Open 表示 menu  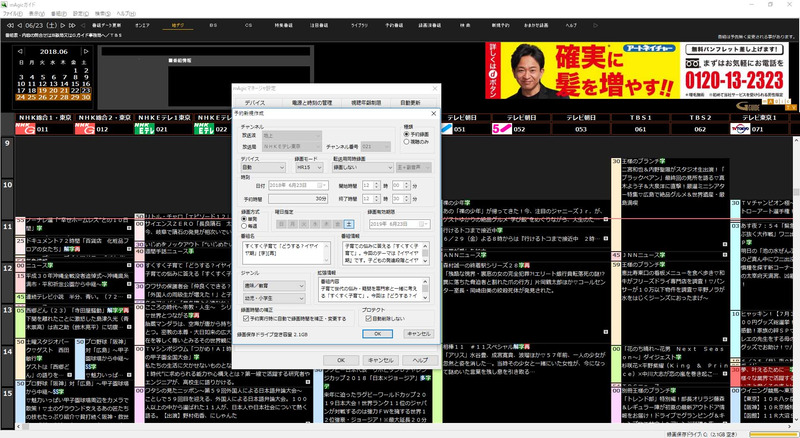(36, 13)
